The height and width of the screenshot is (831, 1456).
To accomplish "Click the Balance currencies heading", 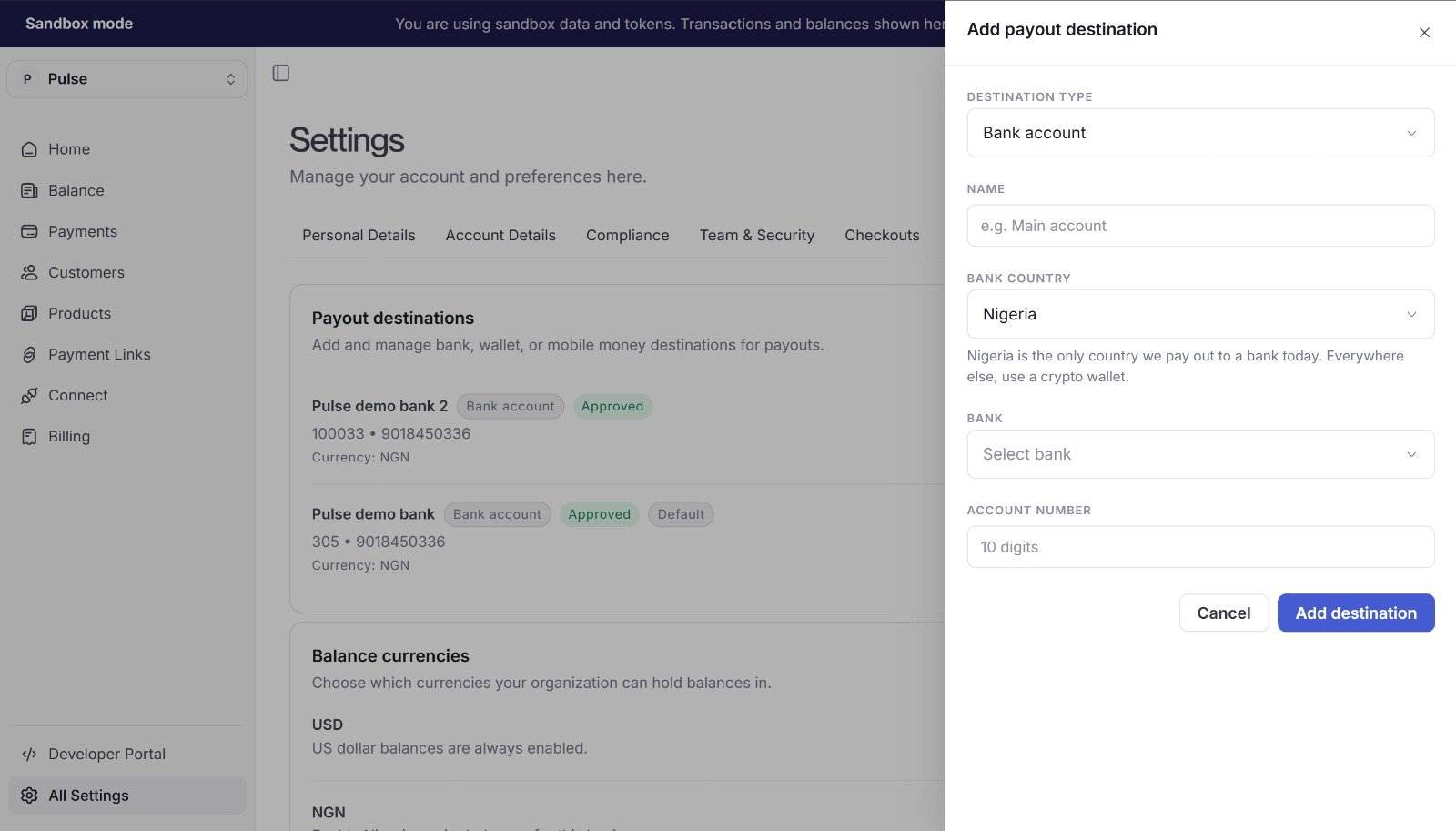I will [x=390, y=656].
